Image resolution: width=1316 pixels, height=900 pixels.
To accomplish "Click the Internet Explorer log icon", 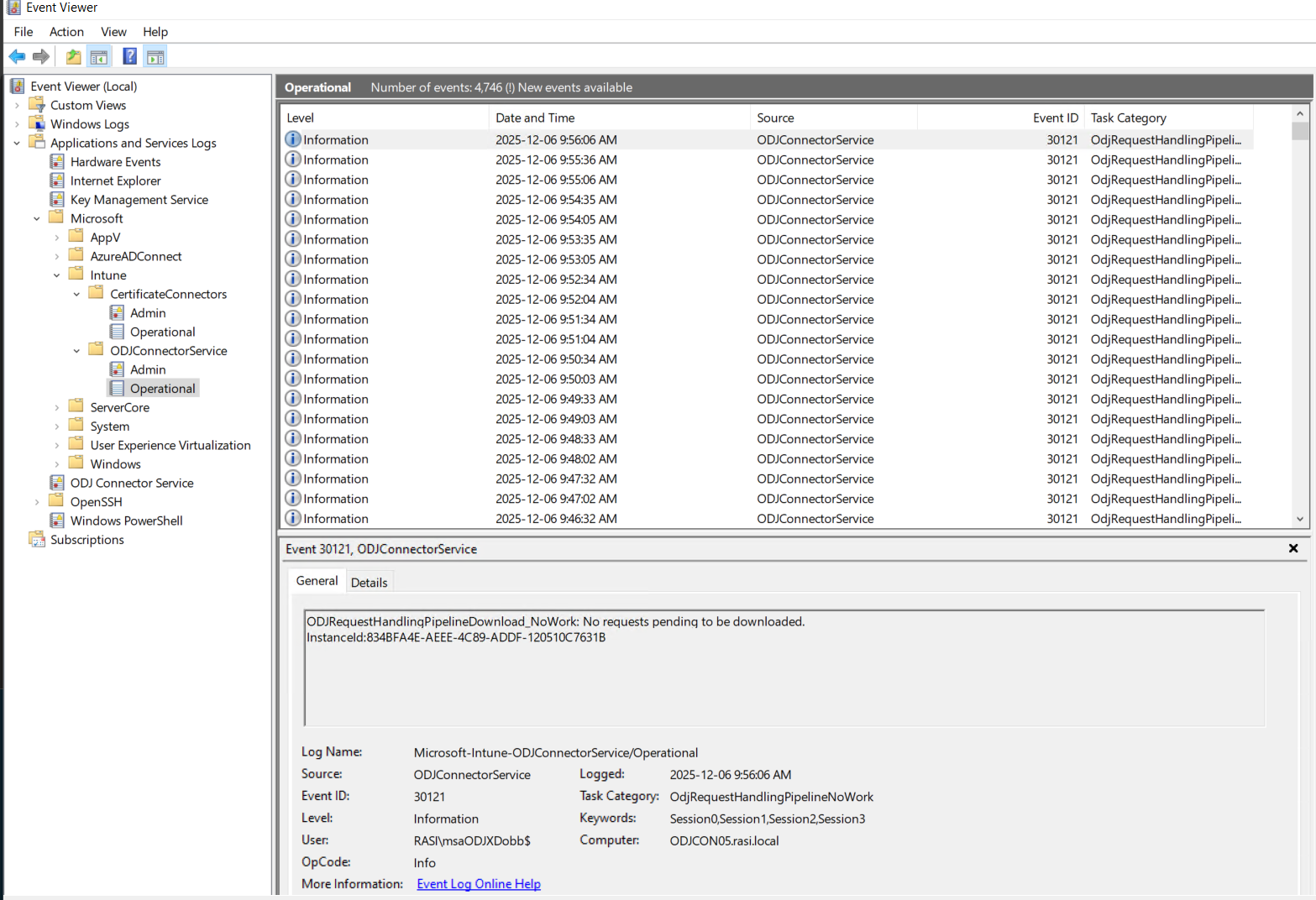I will coord(57,181).
